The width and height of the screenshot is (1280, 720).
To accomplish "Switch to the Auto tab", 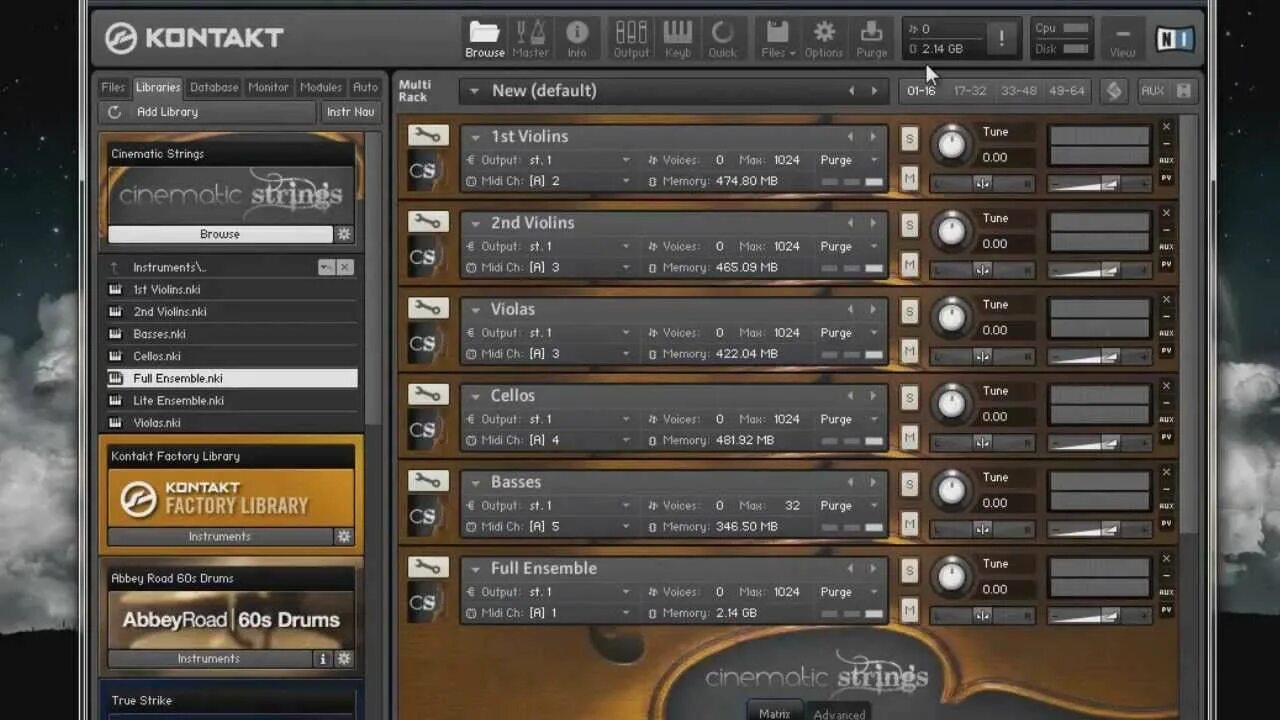I will (x=366, y=87).
